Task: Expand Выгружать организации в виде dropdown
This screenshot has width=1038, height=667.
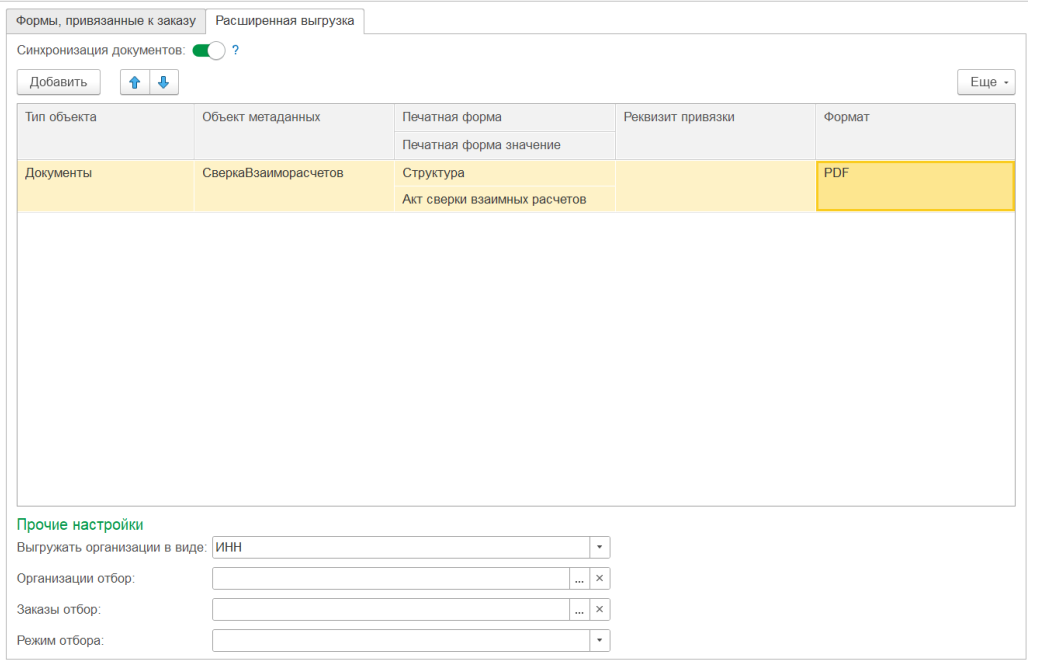Action: [599, 547]
